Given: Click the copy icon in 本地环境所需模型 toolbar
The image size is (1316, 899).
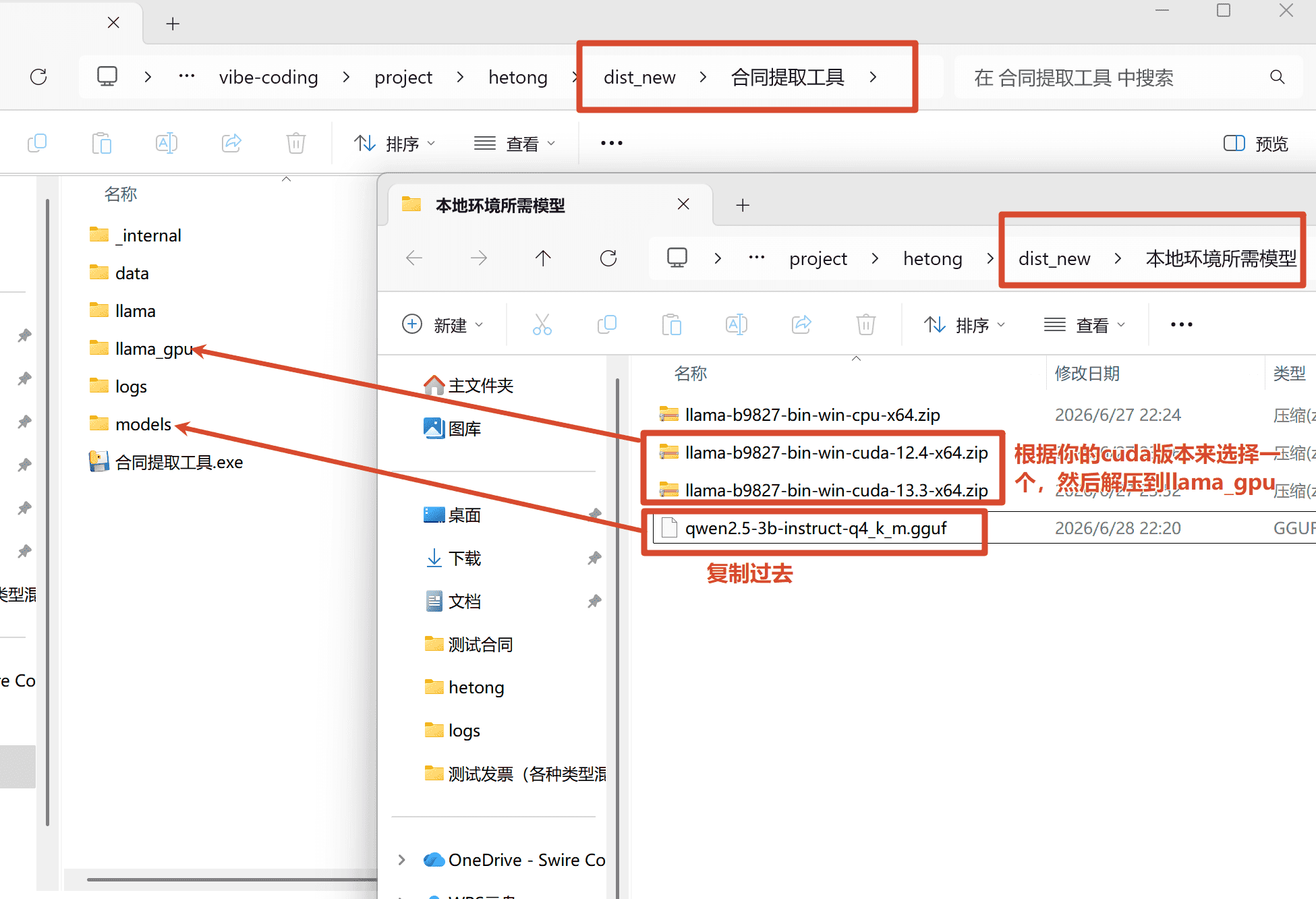Looking at the screenshot, I should (x=607, y=324).
